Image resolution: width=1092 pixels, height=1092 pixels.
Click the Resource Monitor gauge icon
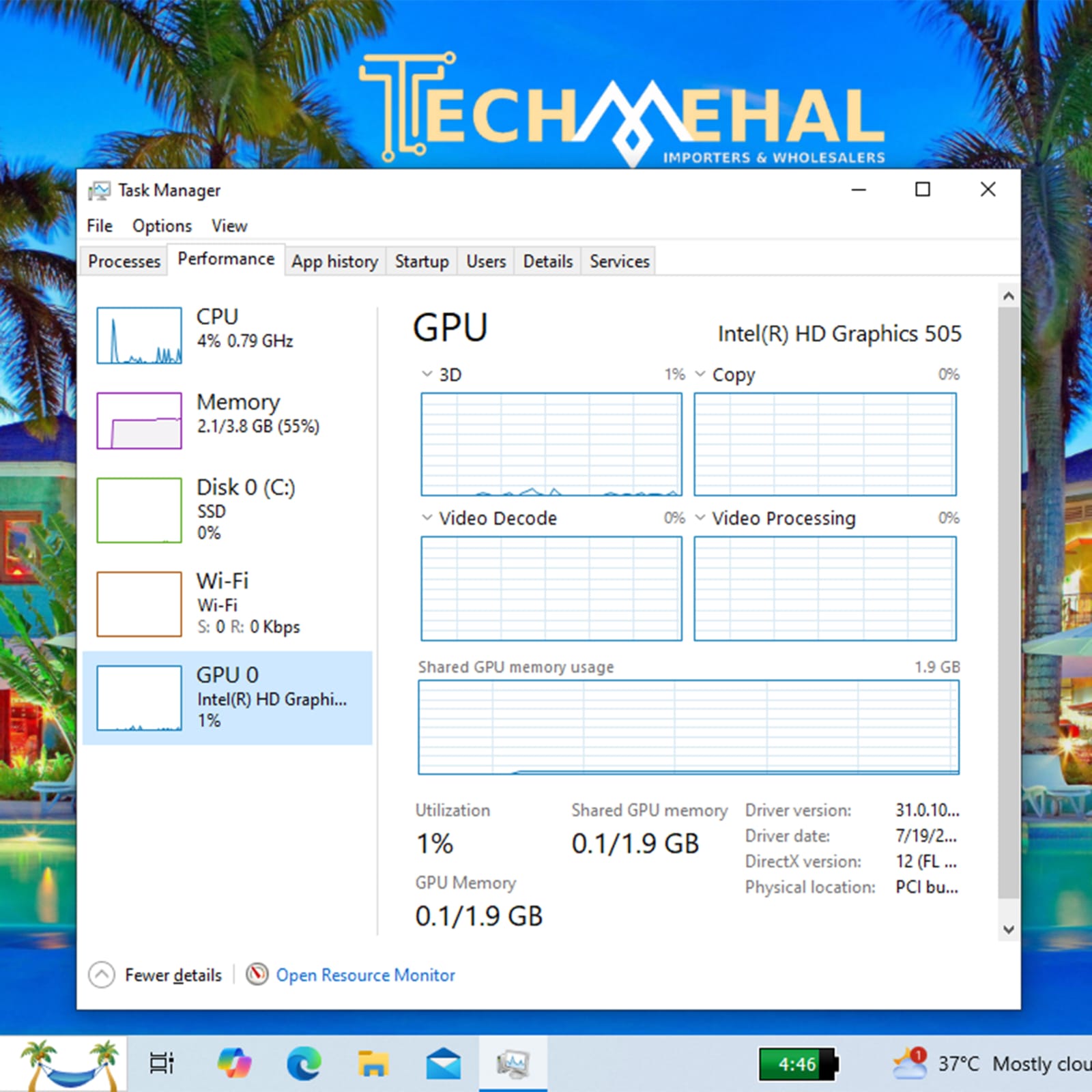click(x=257, y=974)
